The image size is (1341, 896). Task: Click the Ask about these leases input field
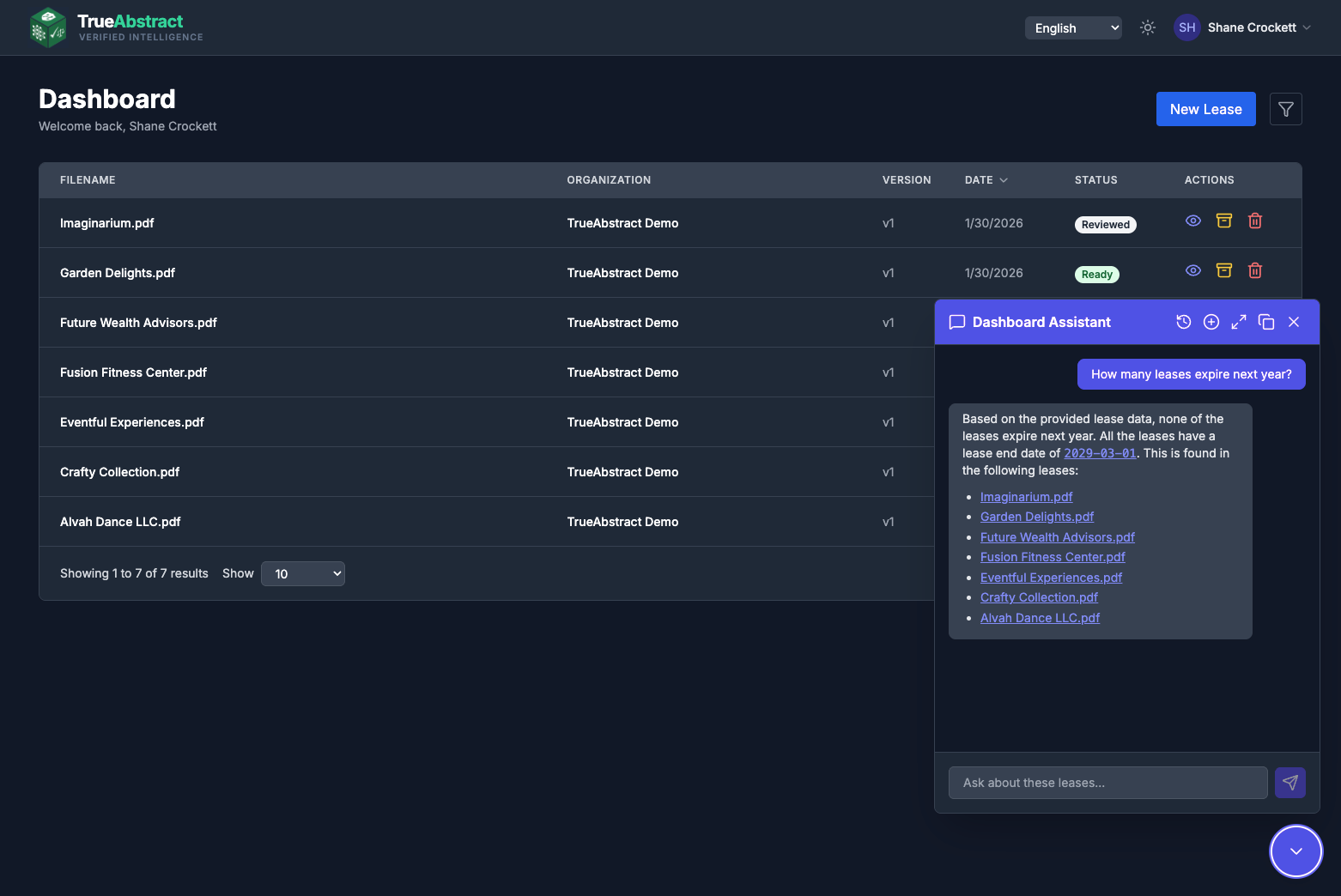tap(1107, 782)
